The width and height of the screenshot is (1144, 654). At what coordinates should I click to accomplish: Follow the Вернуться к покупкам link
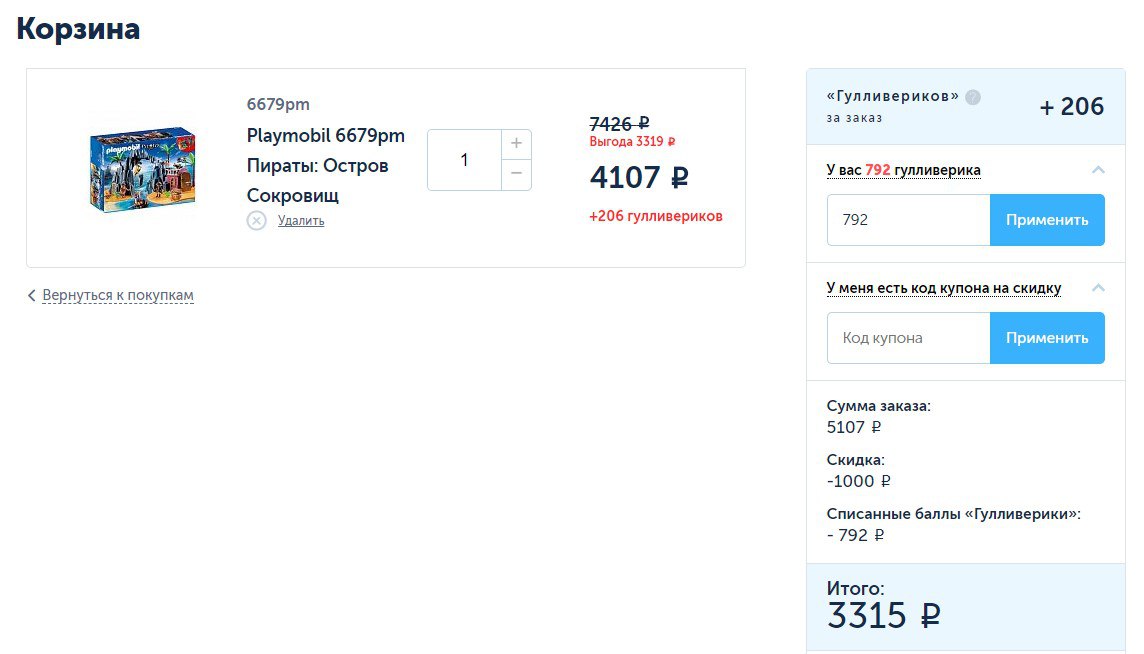pyautogui.click(x=117, y=296)
